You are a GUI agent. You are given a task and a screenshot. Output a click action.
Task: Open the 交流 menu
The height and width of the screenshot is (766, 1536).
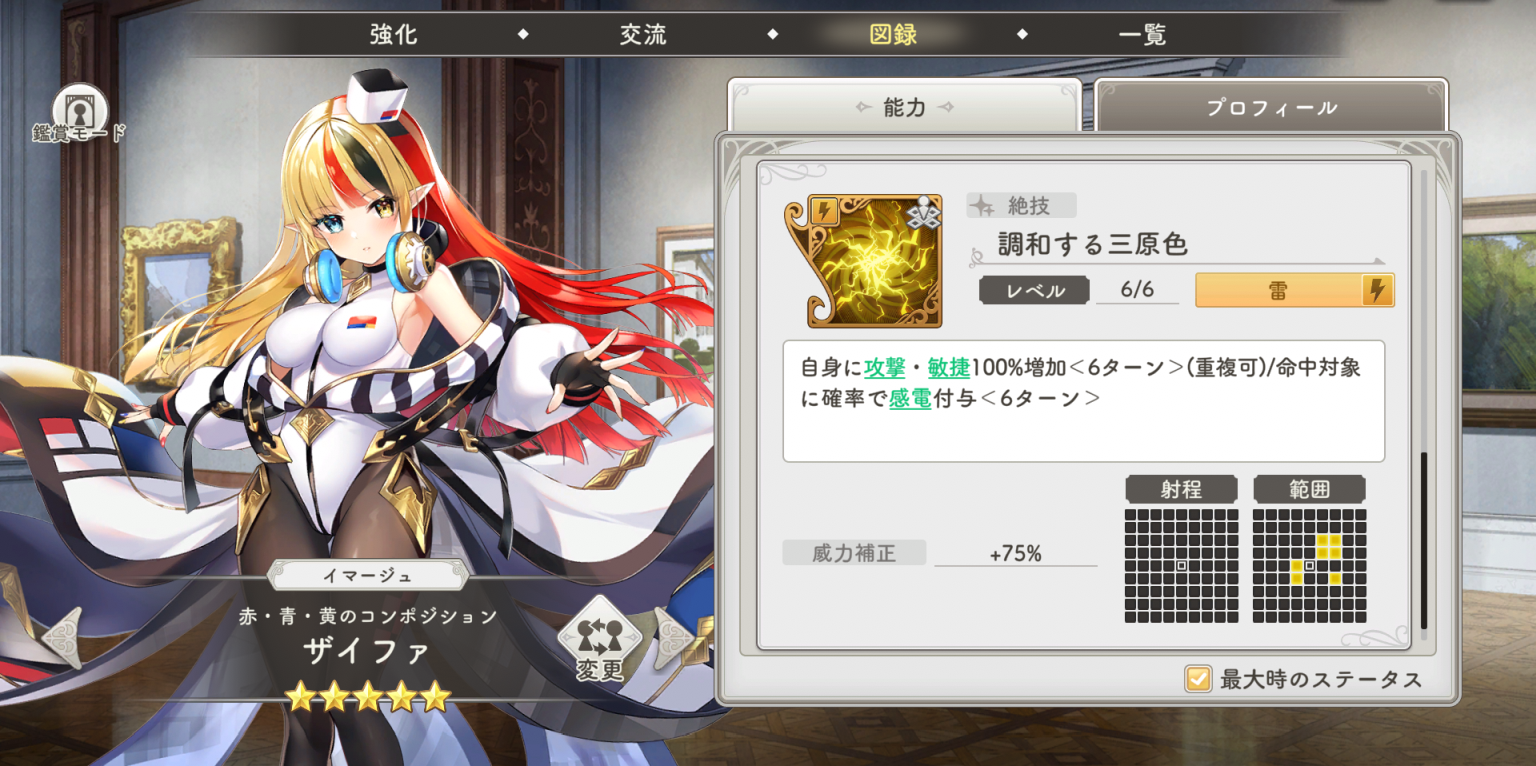pyautogui.click(x=643, y=35)
